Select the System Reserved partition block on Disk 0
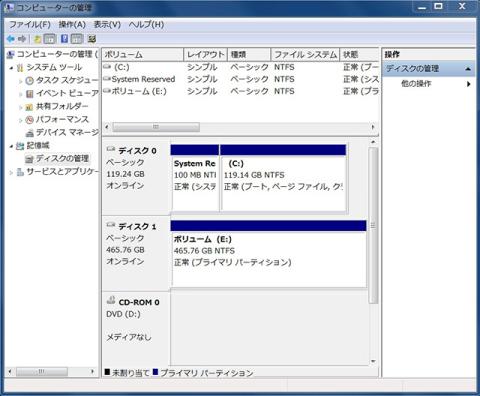480x396 pixels. (195, 178)
